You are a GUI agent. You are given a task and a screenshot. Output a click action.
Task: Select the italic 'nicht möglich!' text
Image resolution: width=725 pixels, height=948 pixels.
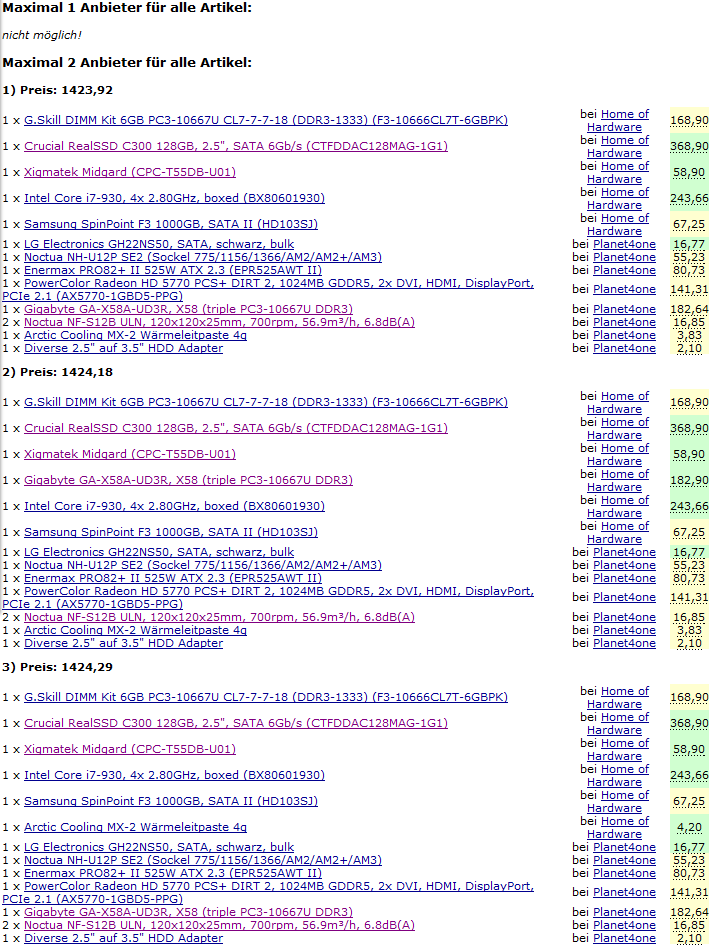tap(42, 35)
